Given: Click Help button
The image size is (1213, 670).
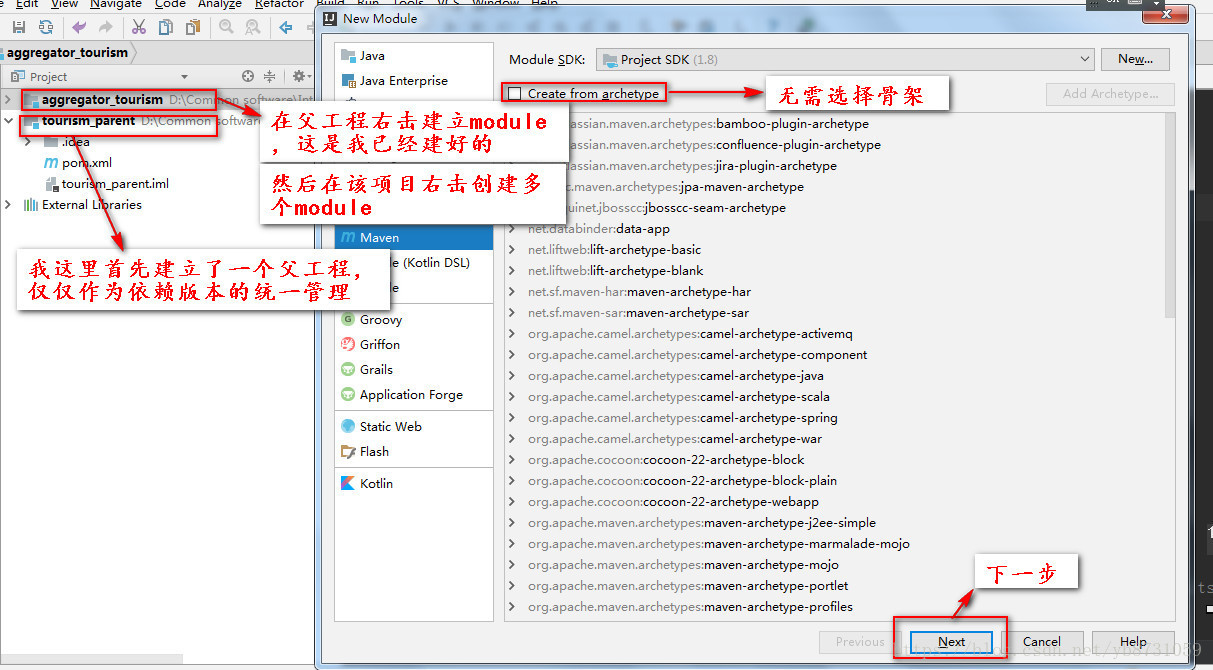Looking at the screenshot, I should pos(1133,642).
